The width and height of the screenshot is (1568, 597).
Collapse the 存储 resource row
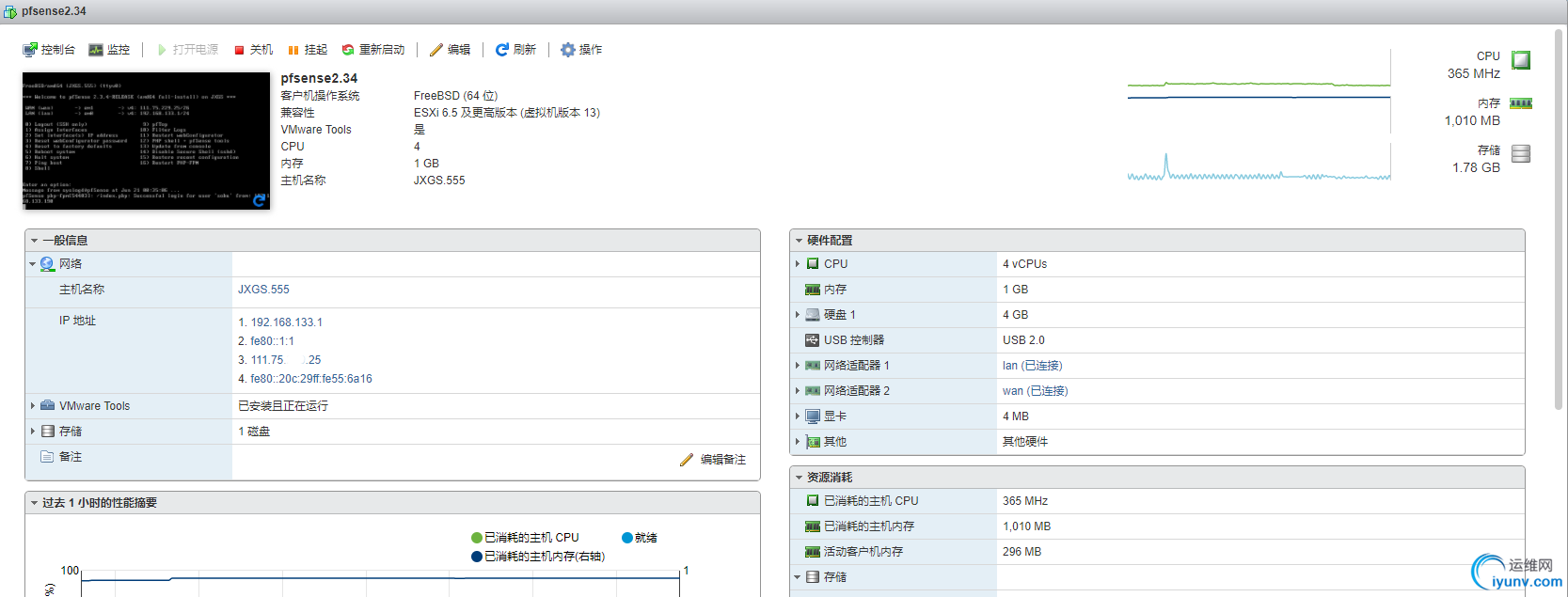798,577
